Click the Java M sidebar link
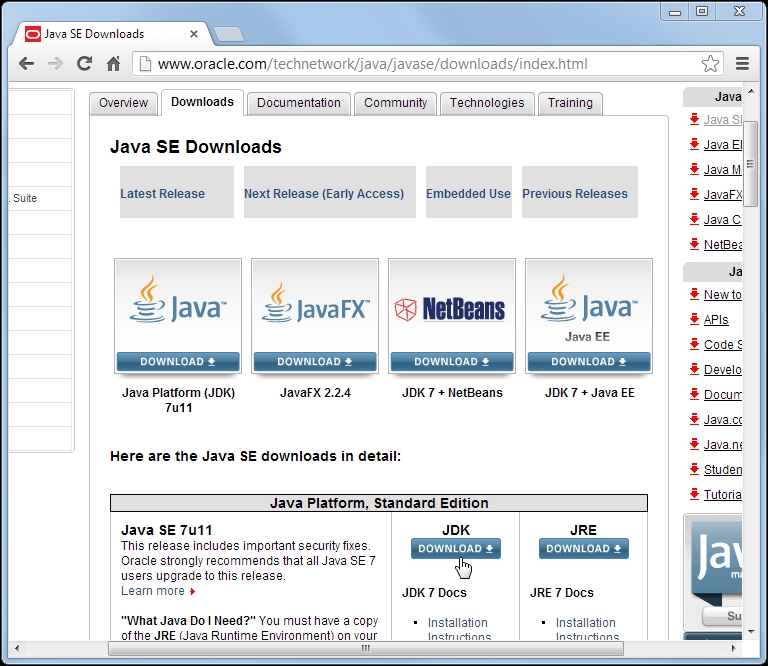The height and width of the screenshot is (666, 768). 722,169
